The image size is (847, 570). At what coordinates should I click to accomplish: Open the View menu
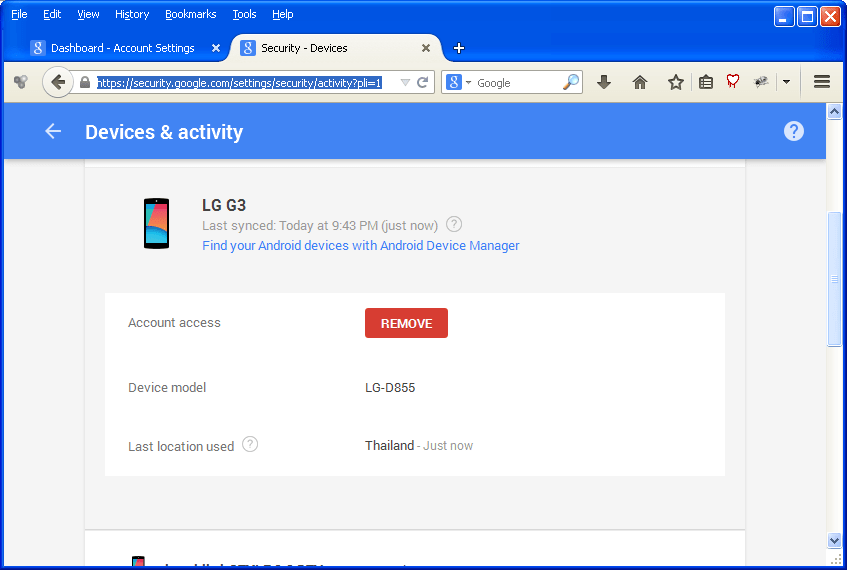click(88, 14)
